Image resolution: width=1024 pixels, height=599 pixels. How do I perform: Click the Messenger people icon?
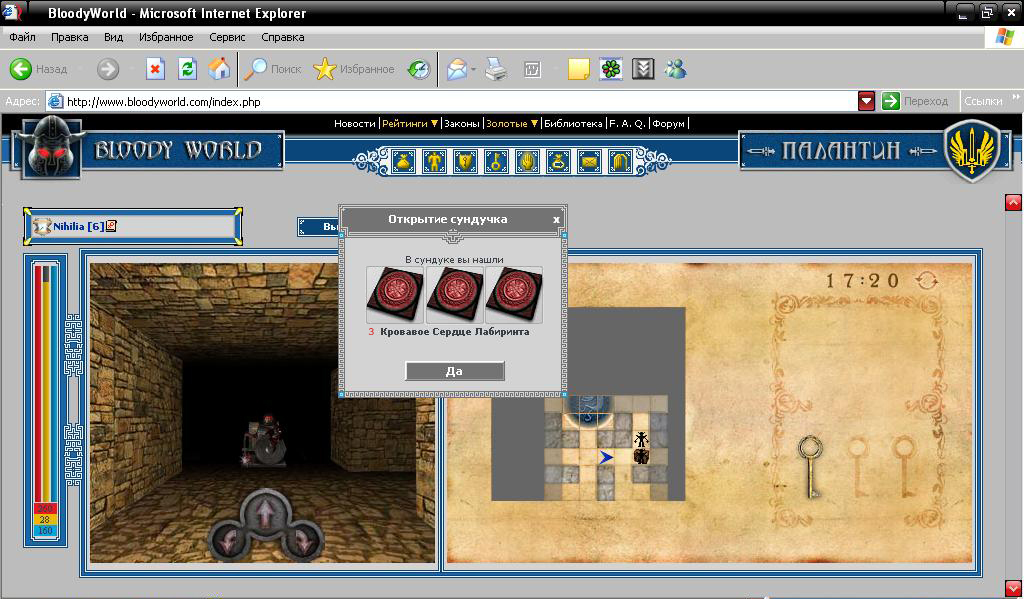[675, 69]
